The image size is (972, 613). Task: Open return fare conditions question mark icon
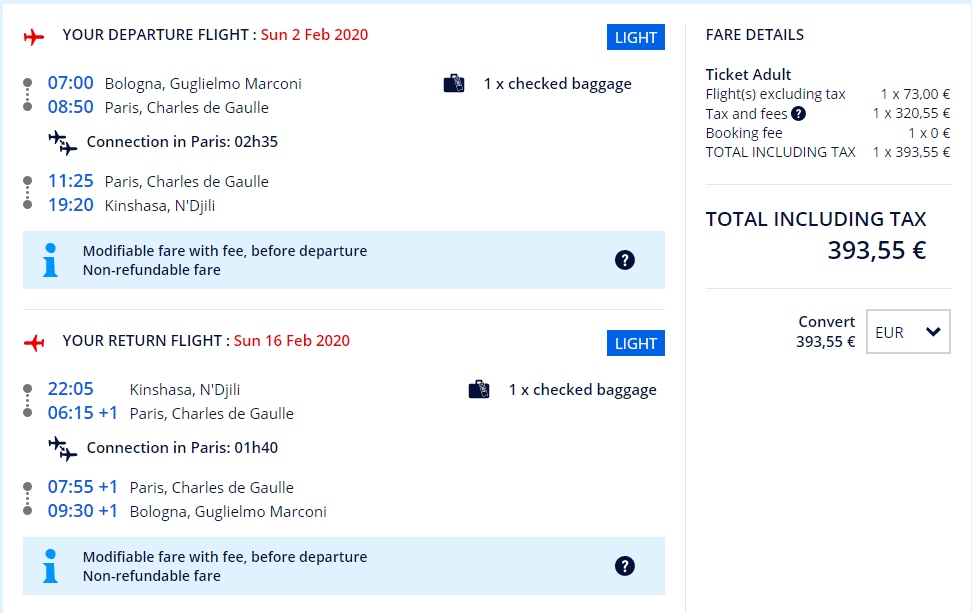coord(625,566)
